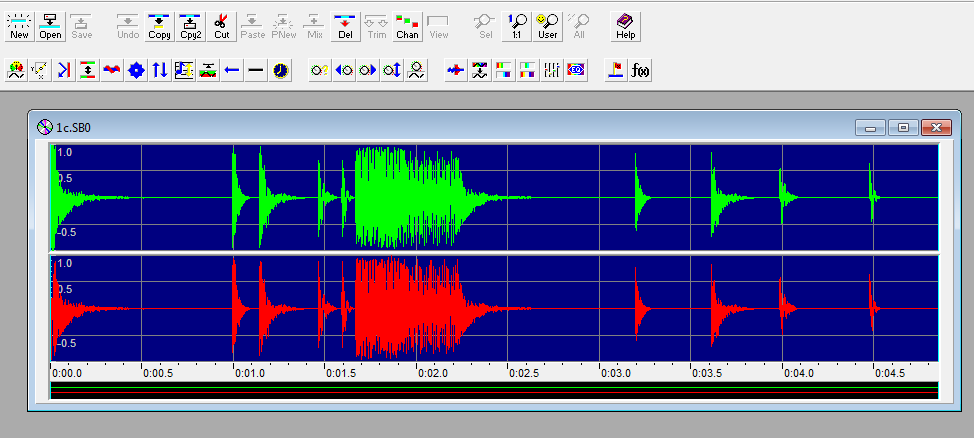The width and height of the screenshot is (974, 438).
Task: Click the New file toolbar button
Action: click(19, 27)
